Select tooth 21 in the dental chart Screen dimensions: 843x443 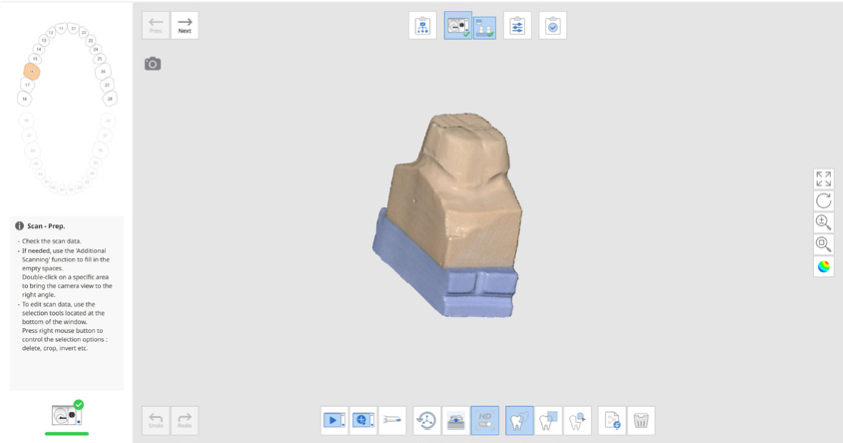[x=74, y=28]
